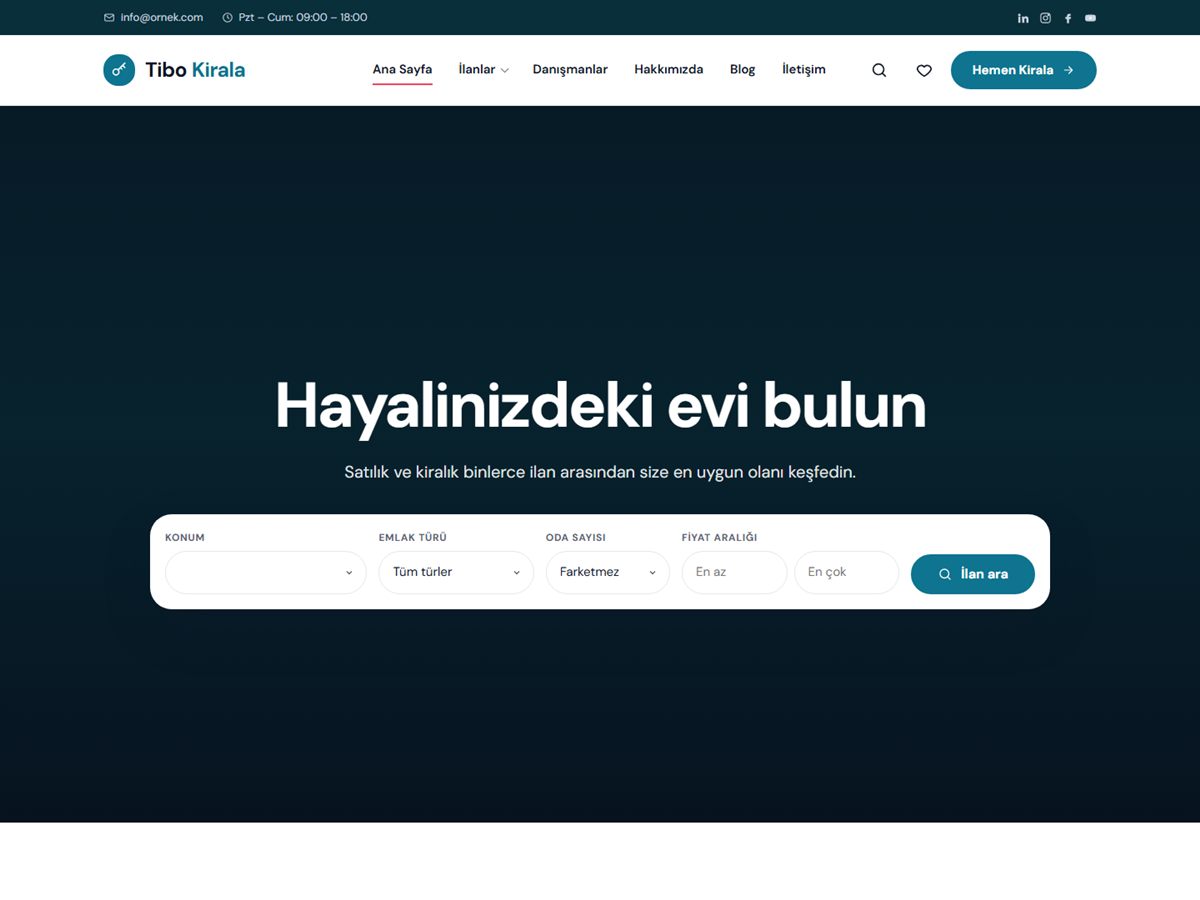
Task: Click the Hayalinizdeki evi bulun heading
Action: click(600, 407)
